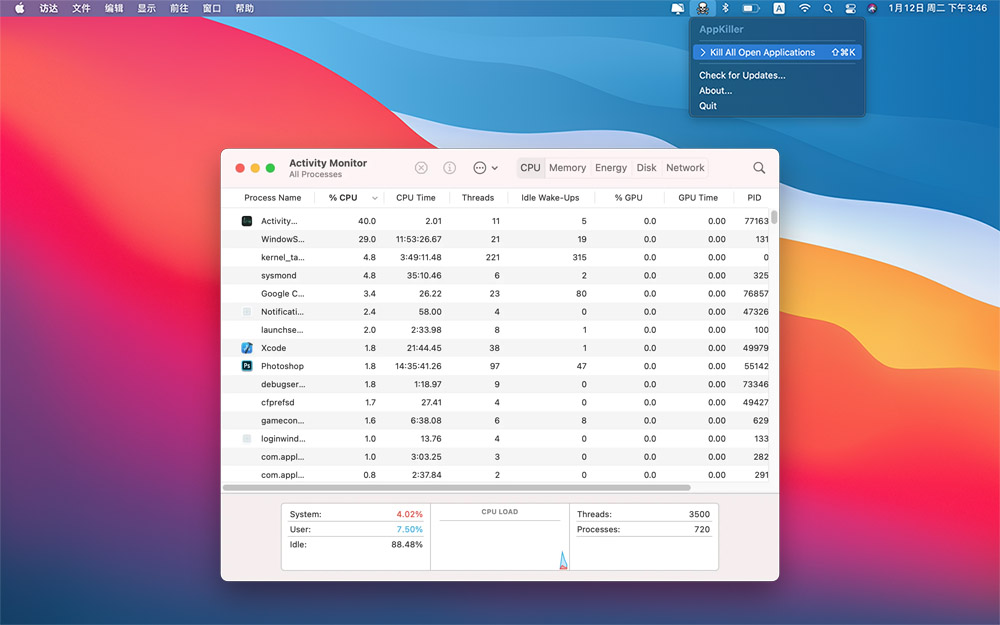Click the process info button

pyautogui.click(x=450, y=168)
